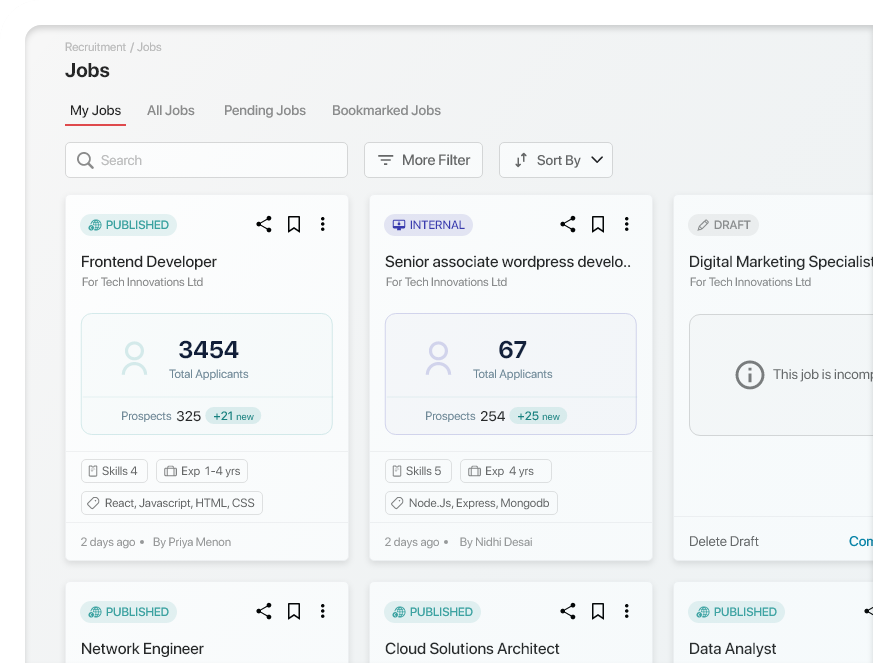Click the applicant person icon on Senior associate card
The height and width of the screenshot is (663, 873).
click(x=438, y=358)
